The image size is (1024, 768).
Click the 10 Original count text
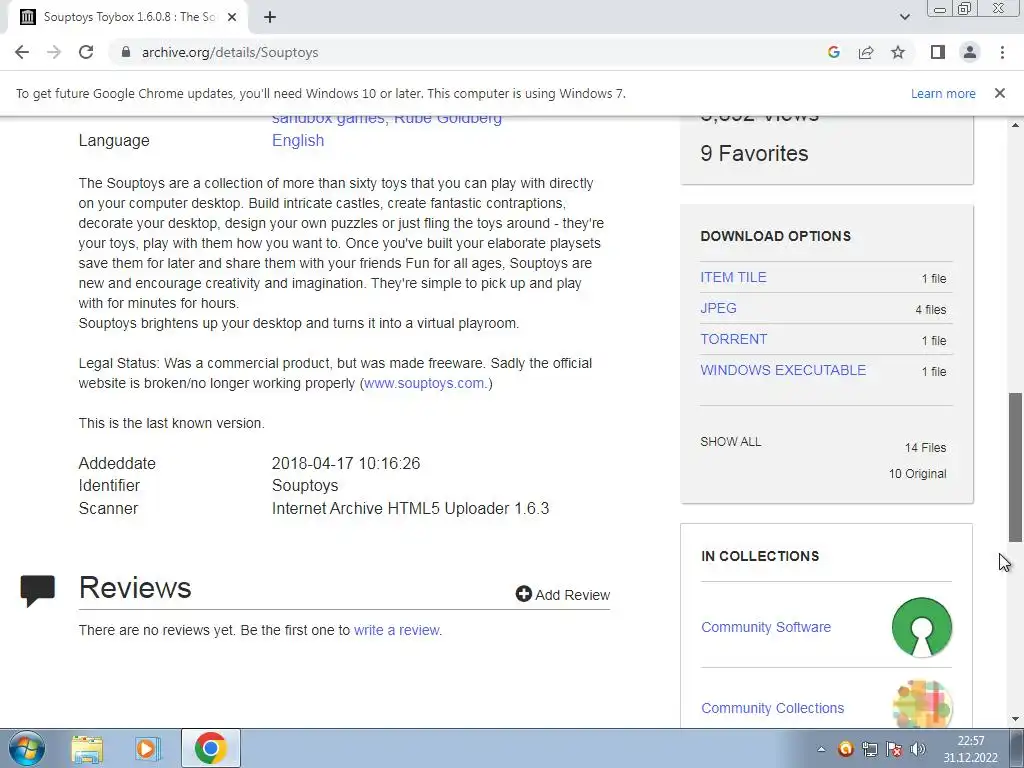pyautogui.click(x=918, y=473)
